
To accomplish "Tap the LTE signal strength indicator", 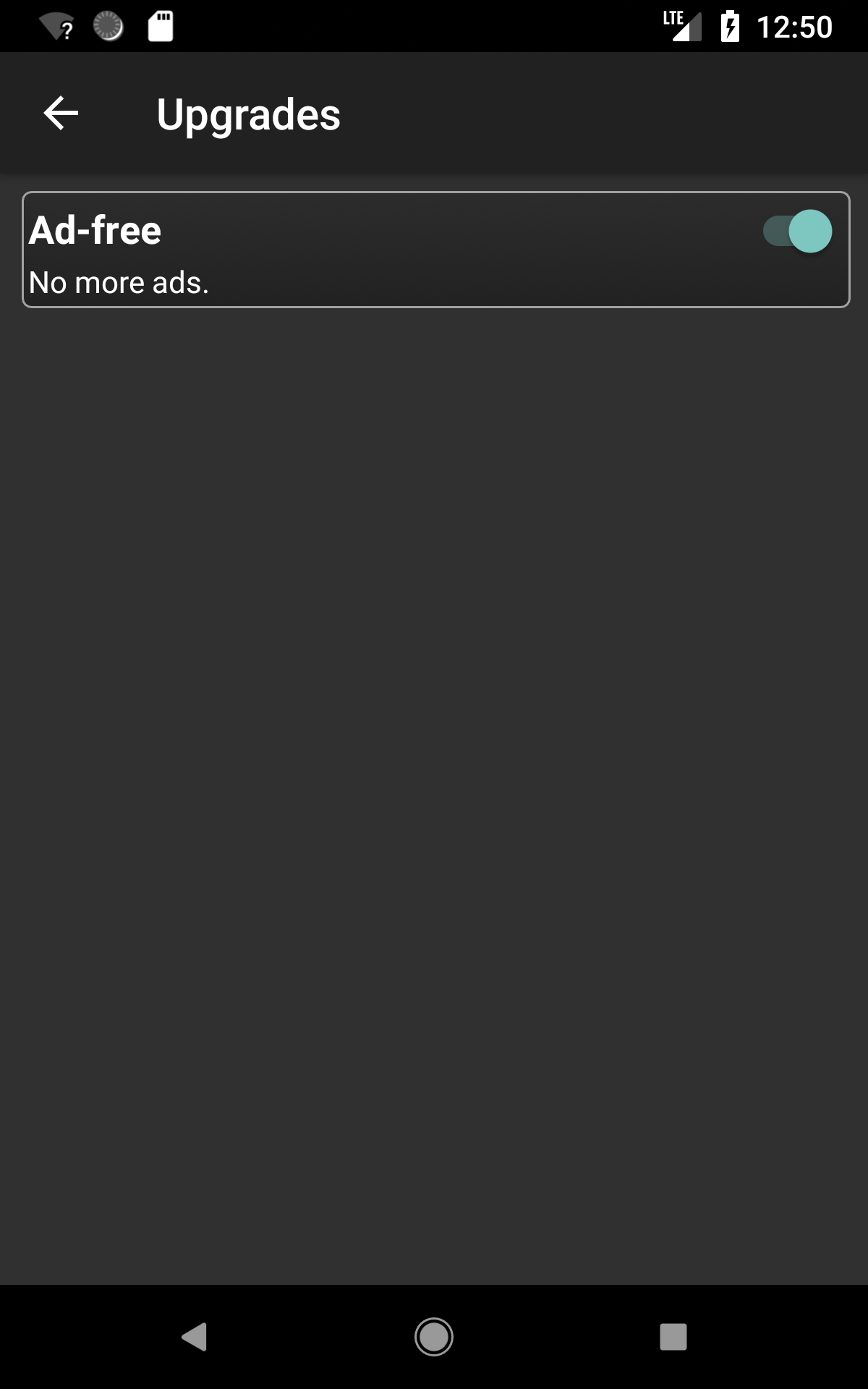I will [682, 26].
